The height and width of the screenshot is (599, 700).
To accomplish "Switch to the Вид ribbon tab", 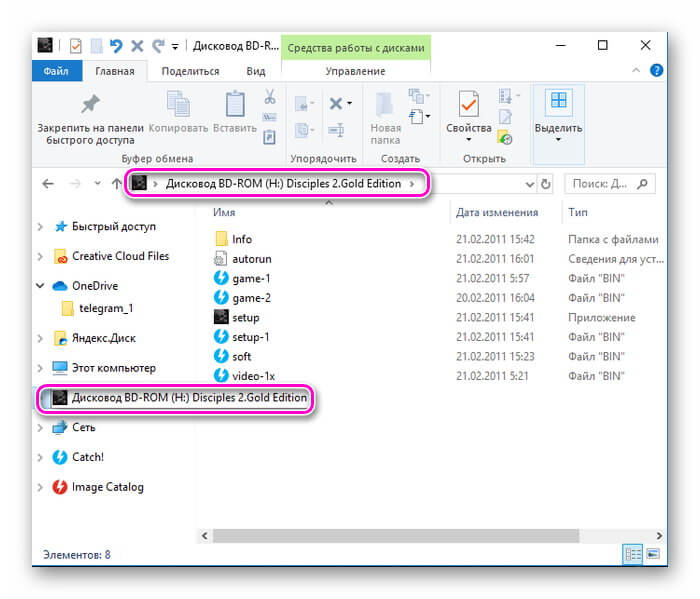I will [x=256, y=71].
